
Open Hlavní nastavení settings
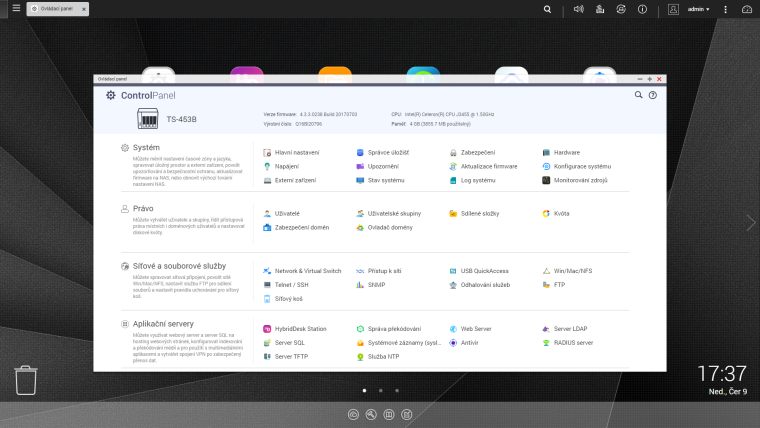(x=291, y=153)
